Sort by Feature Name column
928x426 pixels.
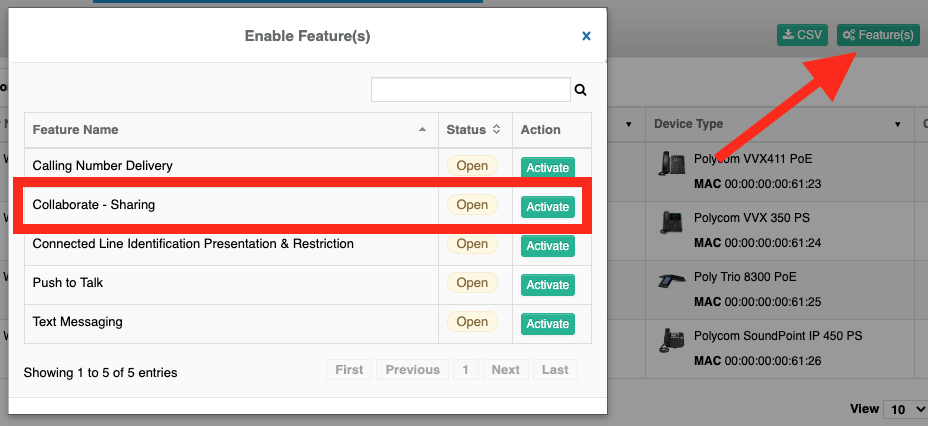tap(230, 129)
